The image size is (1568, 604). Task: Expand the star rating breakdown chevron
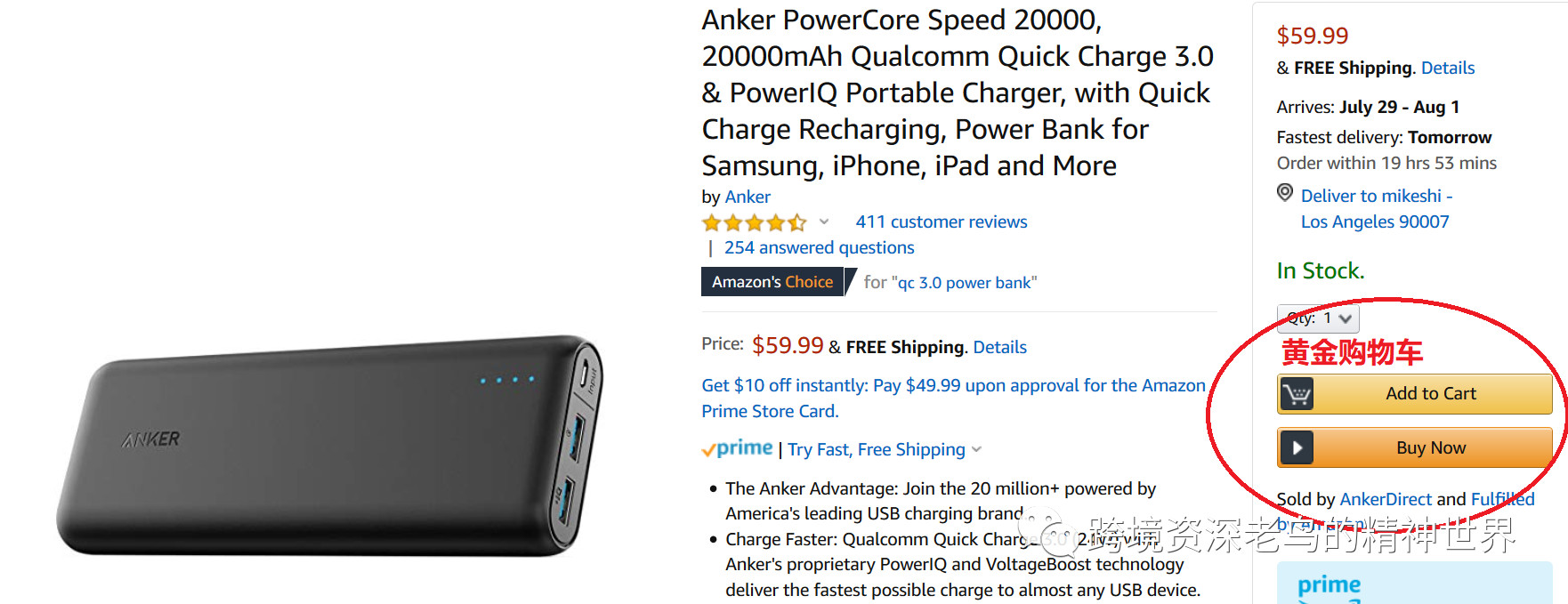pos(824,221)
